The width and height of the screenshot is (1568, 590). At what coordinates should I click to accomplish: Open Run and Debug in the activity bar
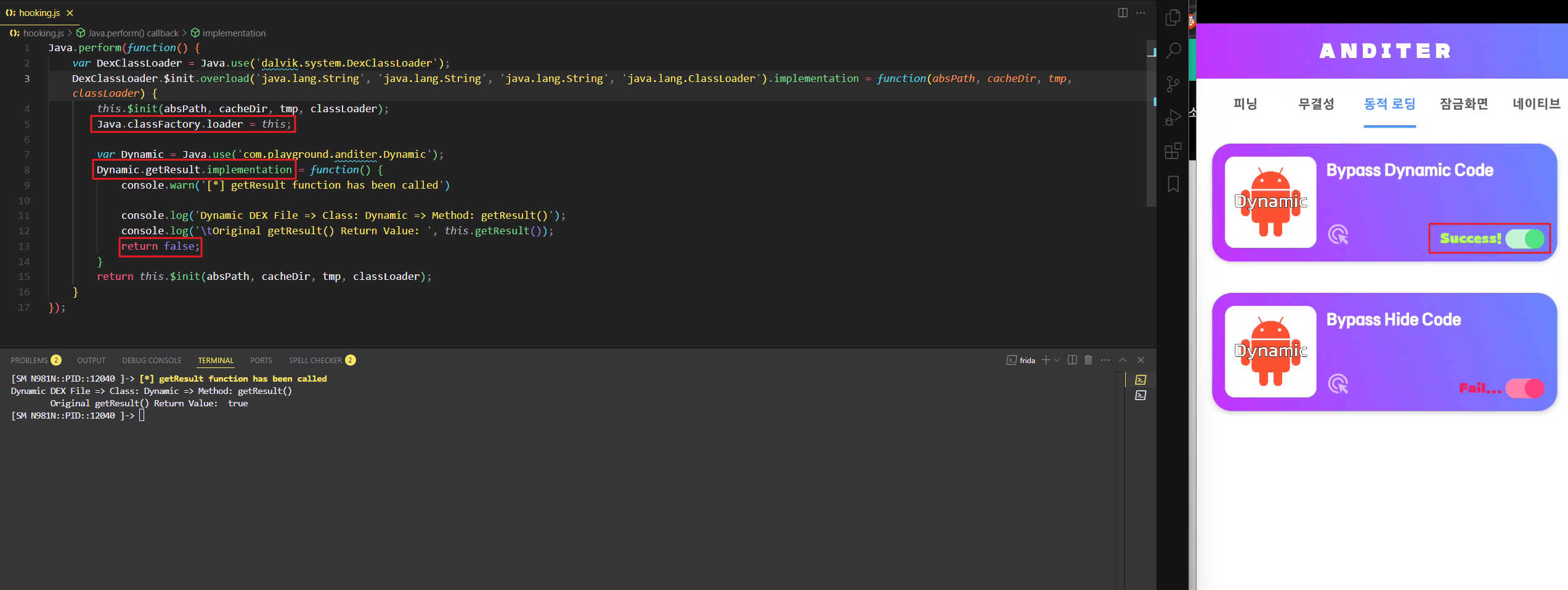click(x=1173, y=117)
